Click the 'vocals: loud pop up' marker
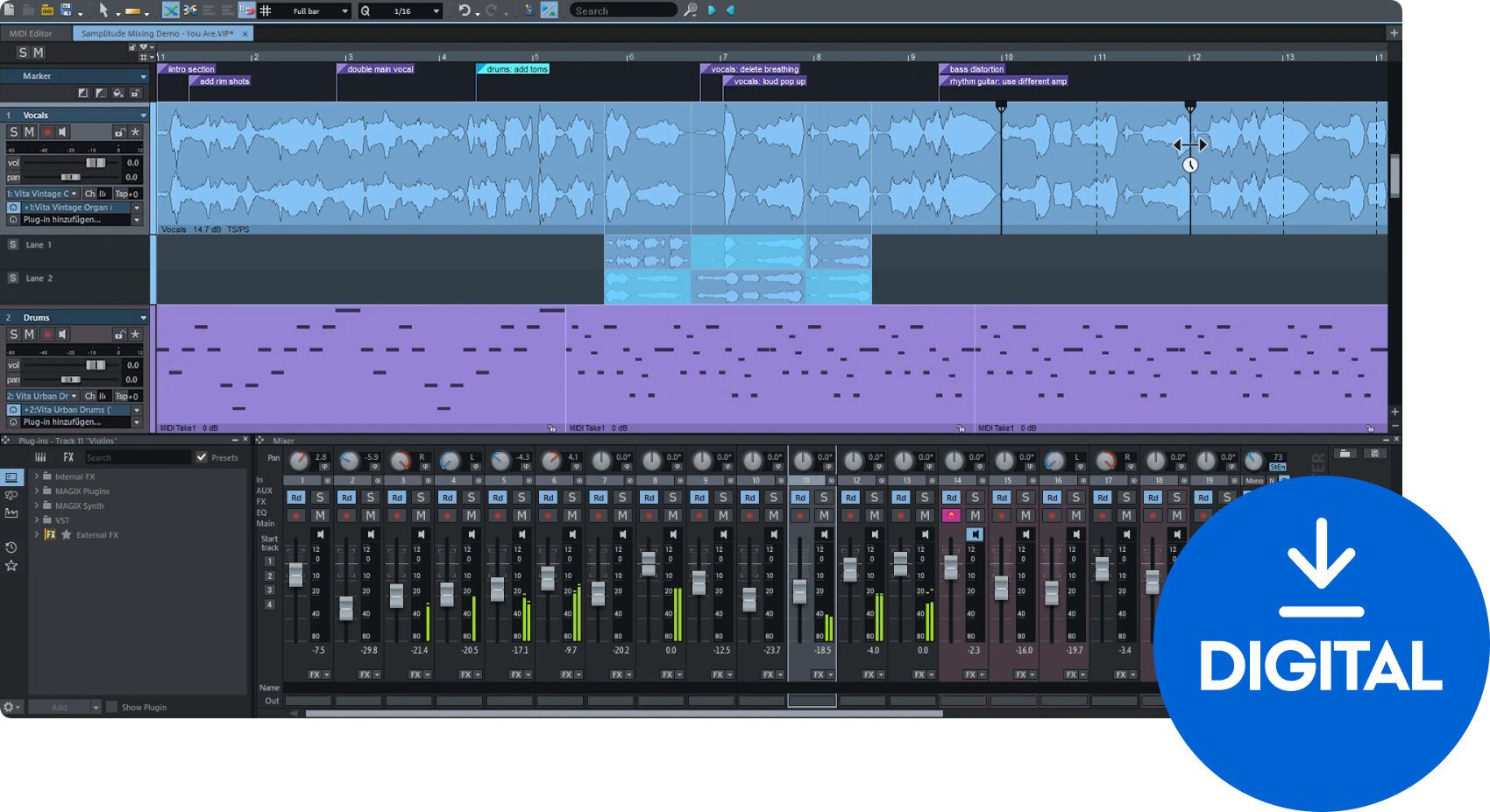 point(765,81)
